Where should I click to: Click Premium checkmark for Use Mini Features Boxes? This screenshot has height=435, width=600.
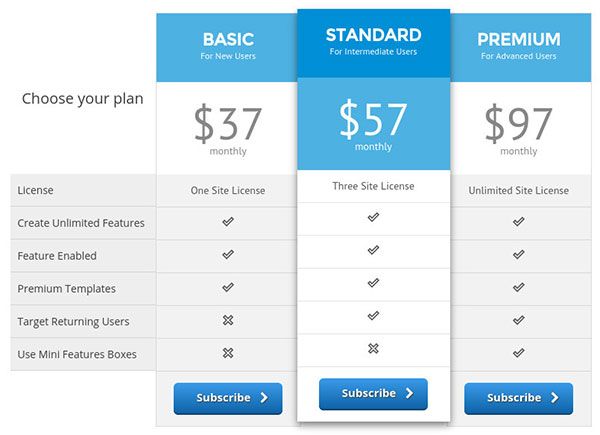(518, 353)
